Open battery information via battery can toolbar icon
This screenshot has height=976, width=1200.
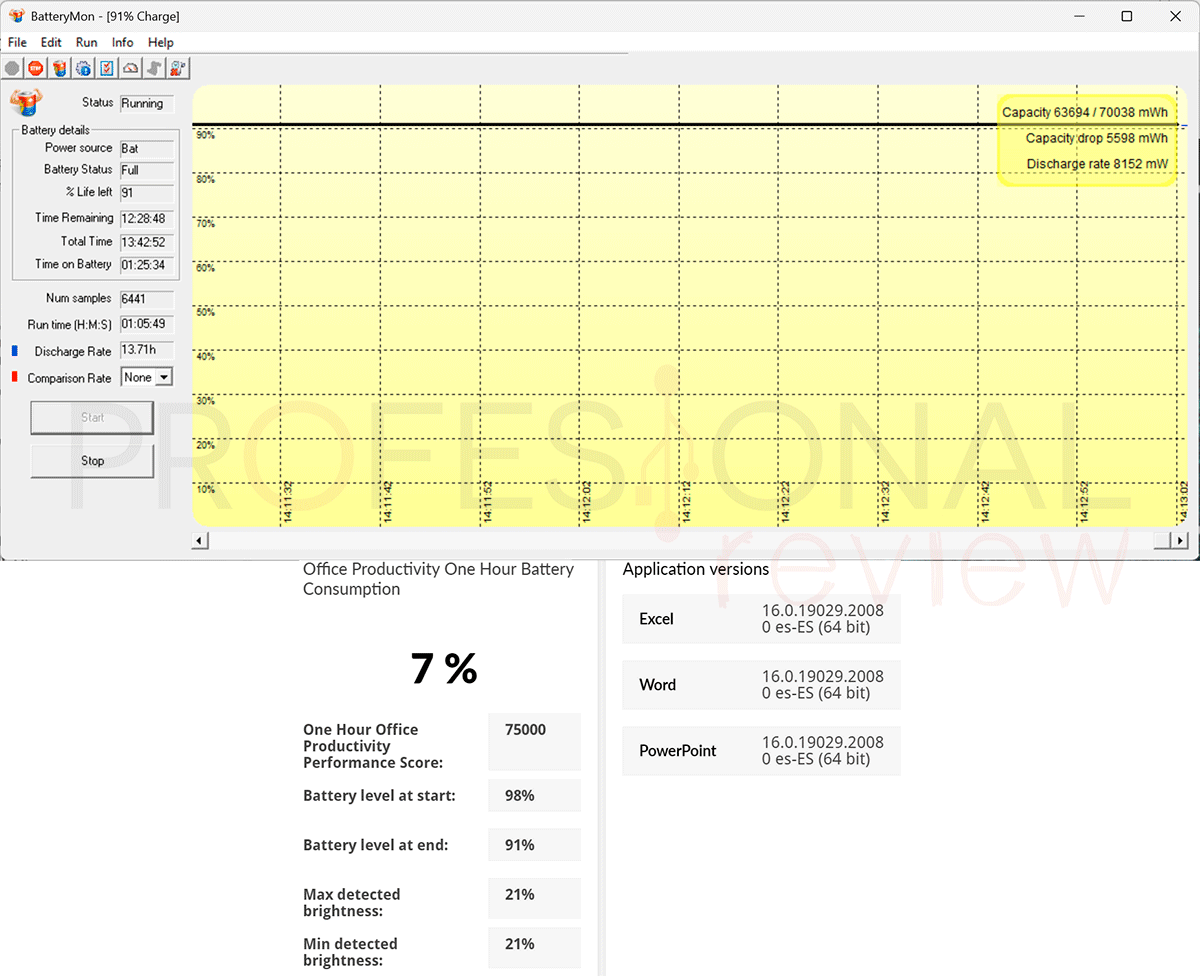60,68
